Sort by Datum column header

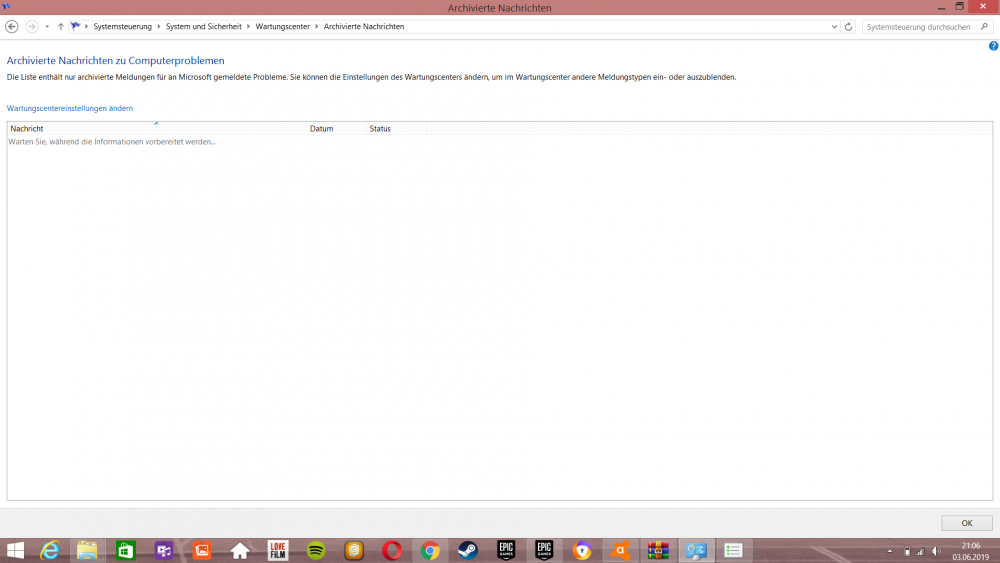(x=336, y=128)
